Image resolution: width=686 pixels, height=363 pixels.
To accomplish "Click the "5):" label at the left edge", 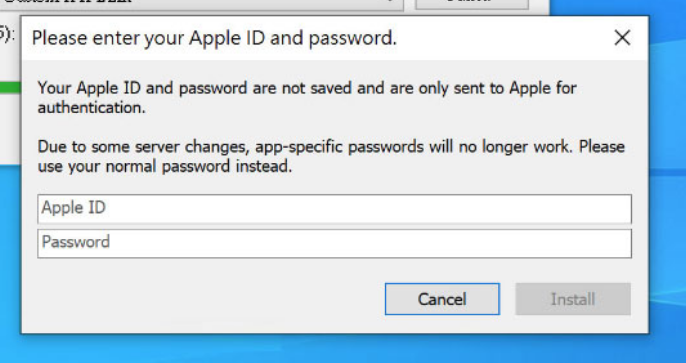I will pos(7,35).
